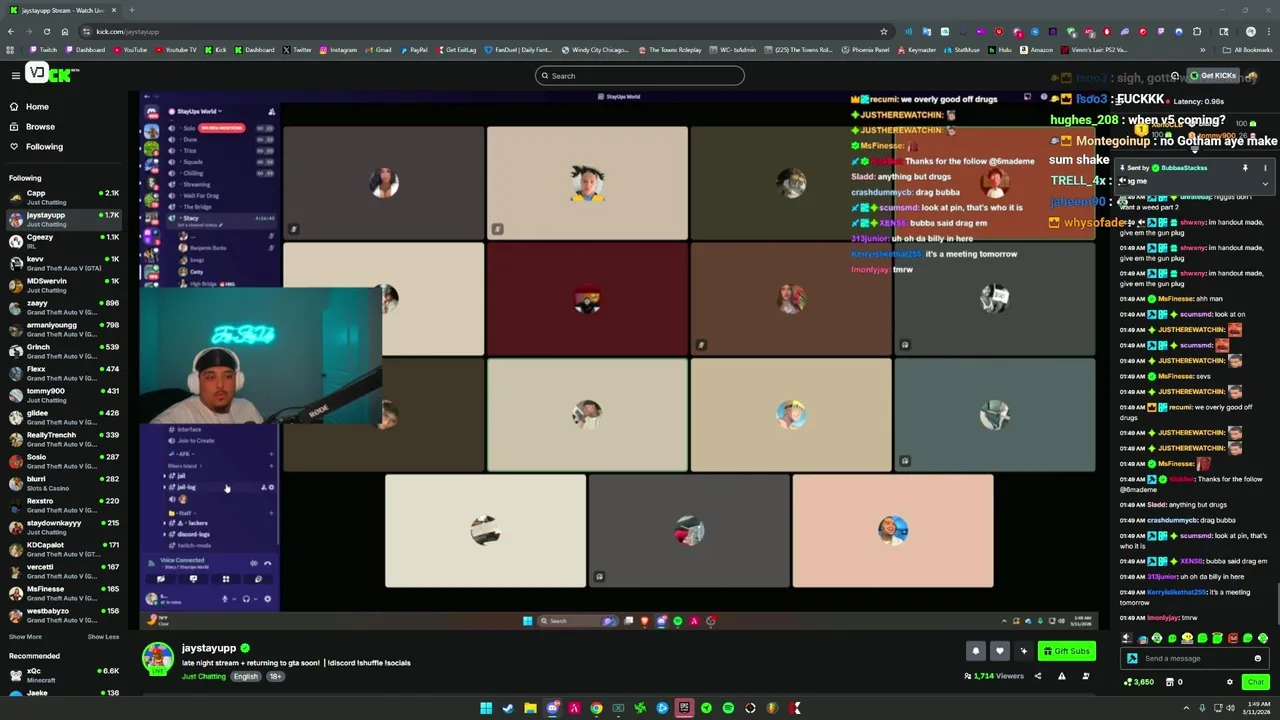Open Cgeezy's channel in Following list
Viewport: 1280px width, 720px height.
64,241
